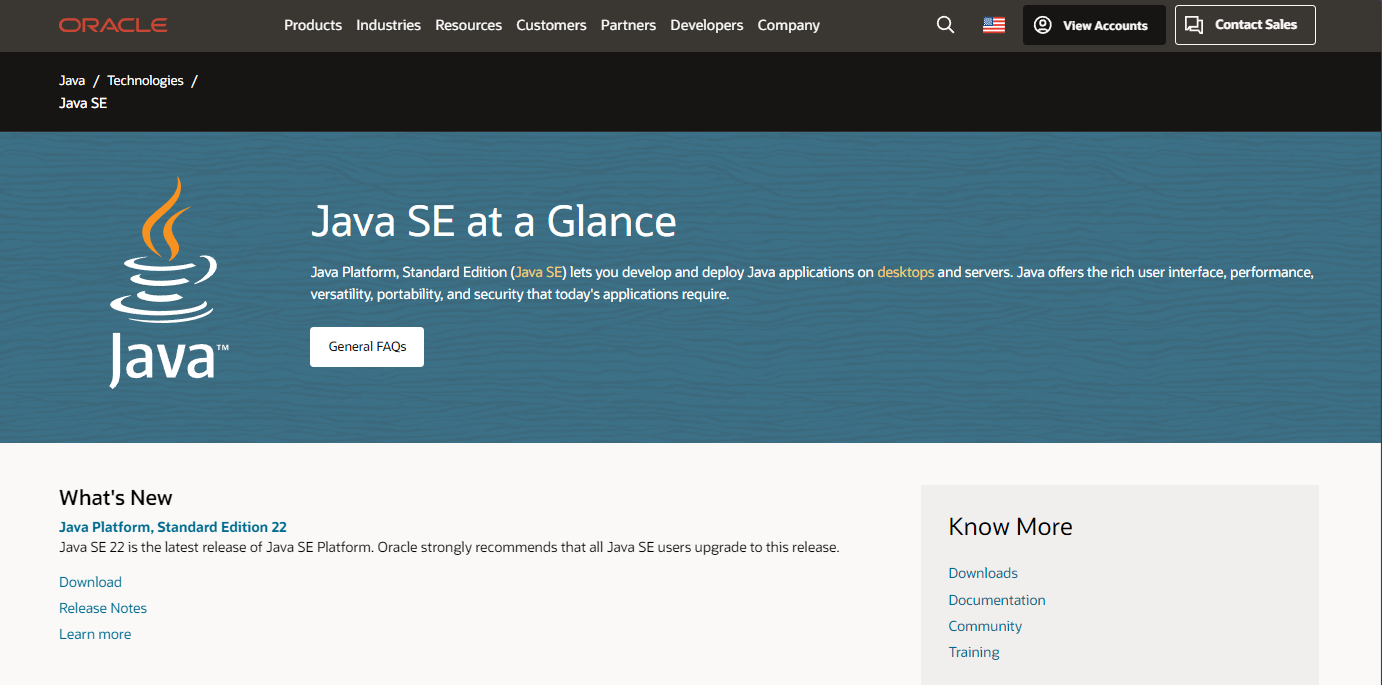The image size is (1382, 685).
Task: Follow the desktops inline link
Action: pyautogui.click(x=906, y=272)
